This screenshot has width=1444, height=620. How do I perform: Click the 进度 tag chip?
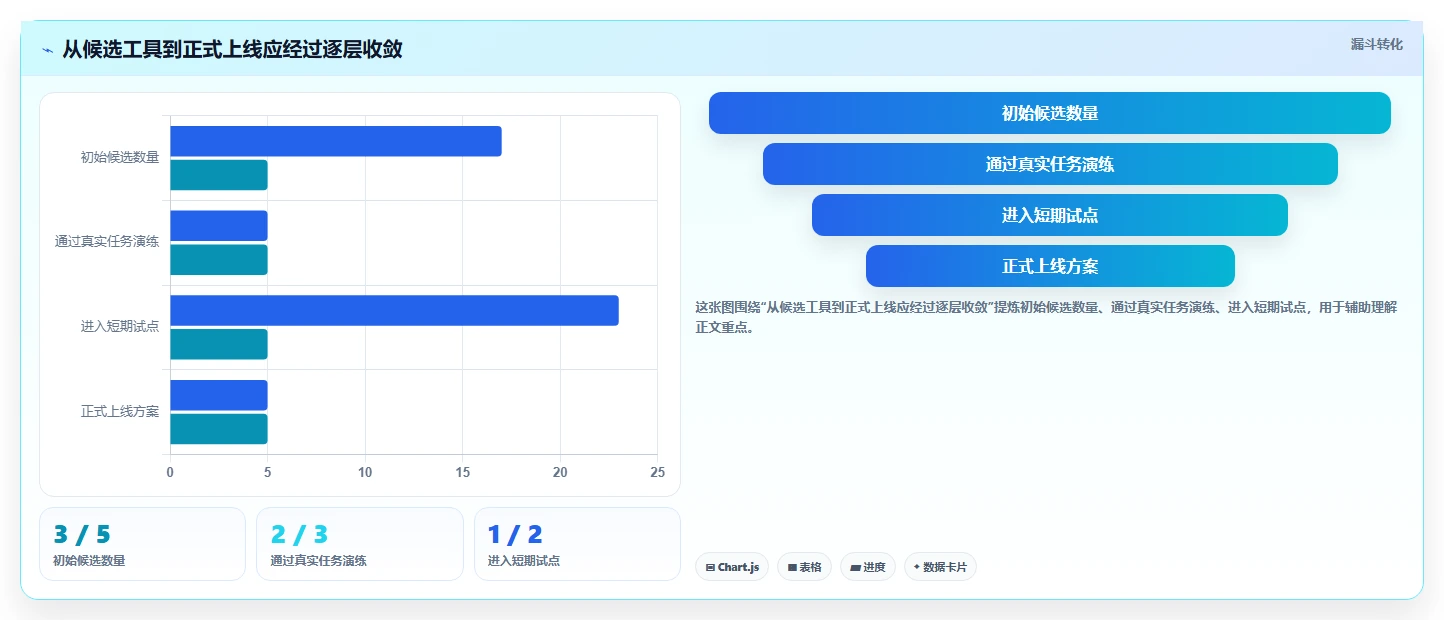(x=868, y=567)
